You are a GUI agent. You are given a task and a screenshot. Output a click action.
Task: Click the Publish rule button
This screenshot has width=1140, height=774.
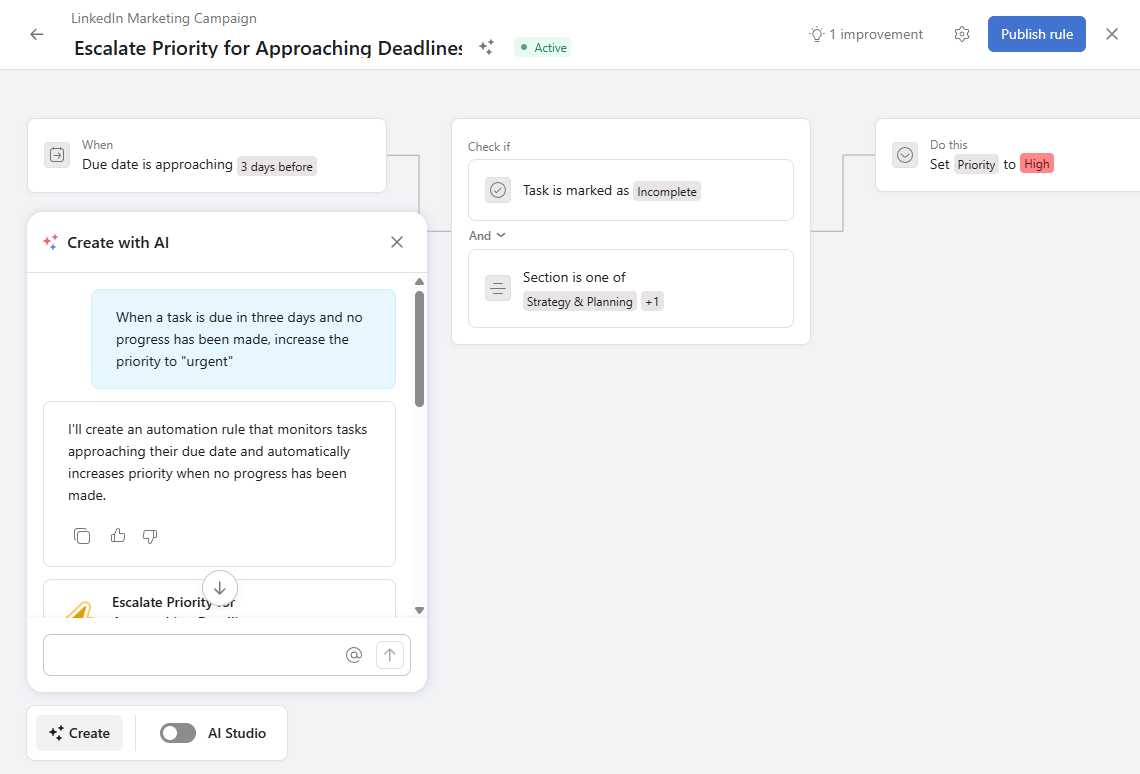[x=1036, y=33]
